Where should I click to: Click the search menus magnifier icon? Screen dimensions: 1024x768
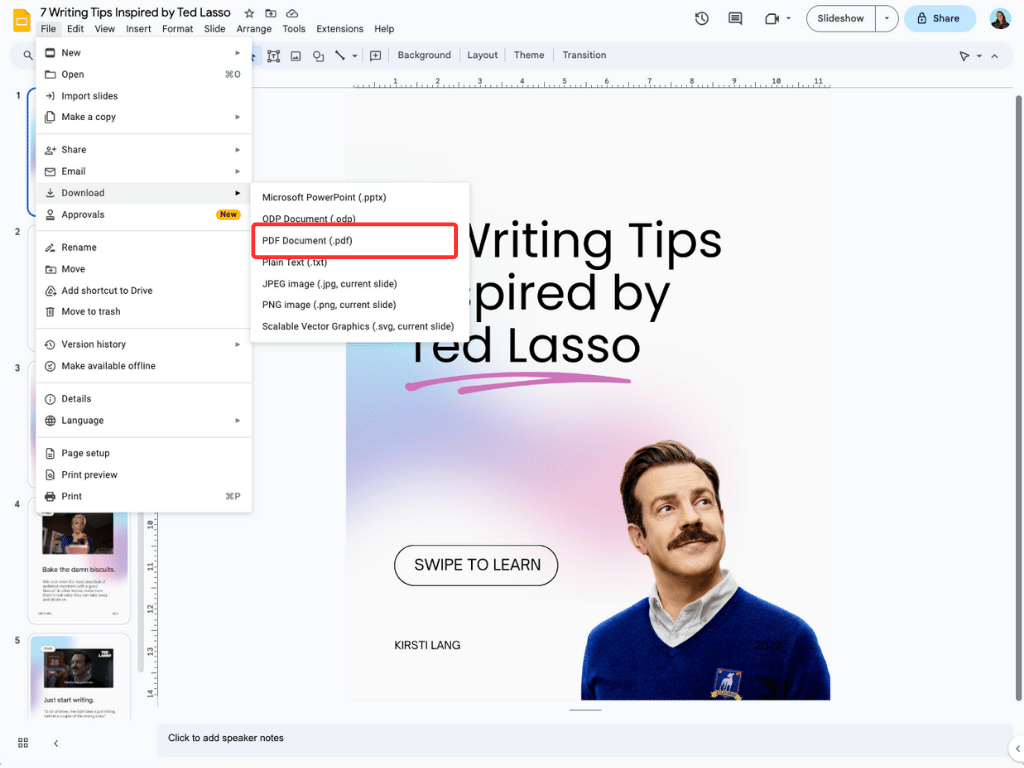tap(27, 56)
